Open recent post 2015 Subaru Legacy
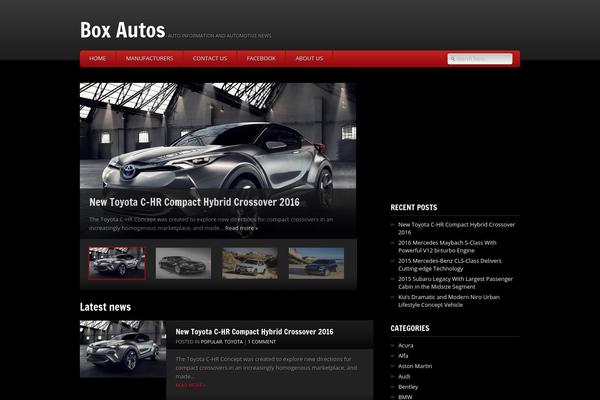 coord(455,282)
